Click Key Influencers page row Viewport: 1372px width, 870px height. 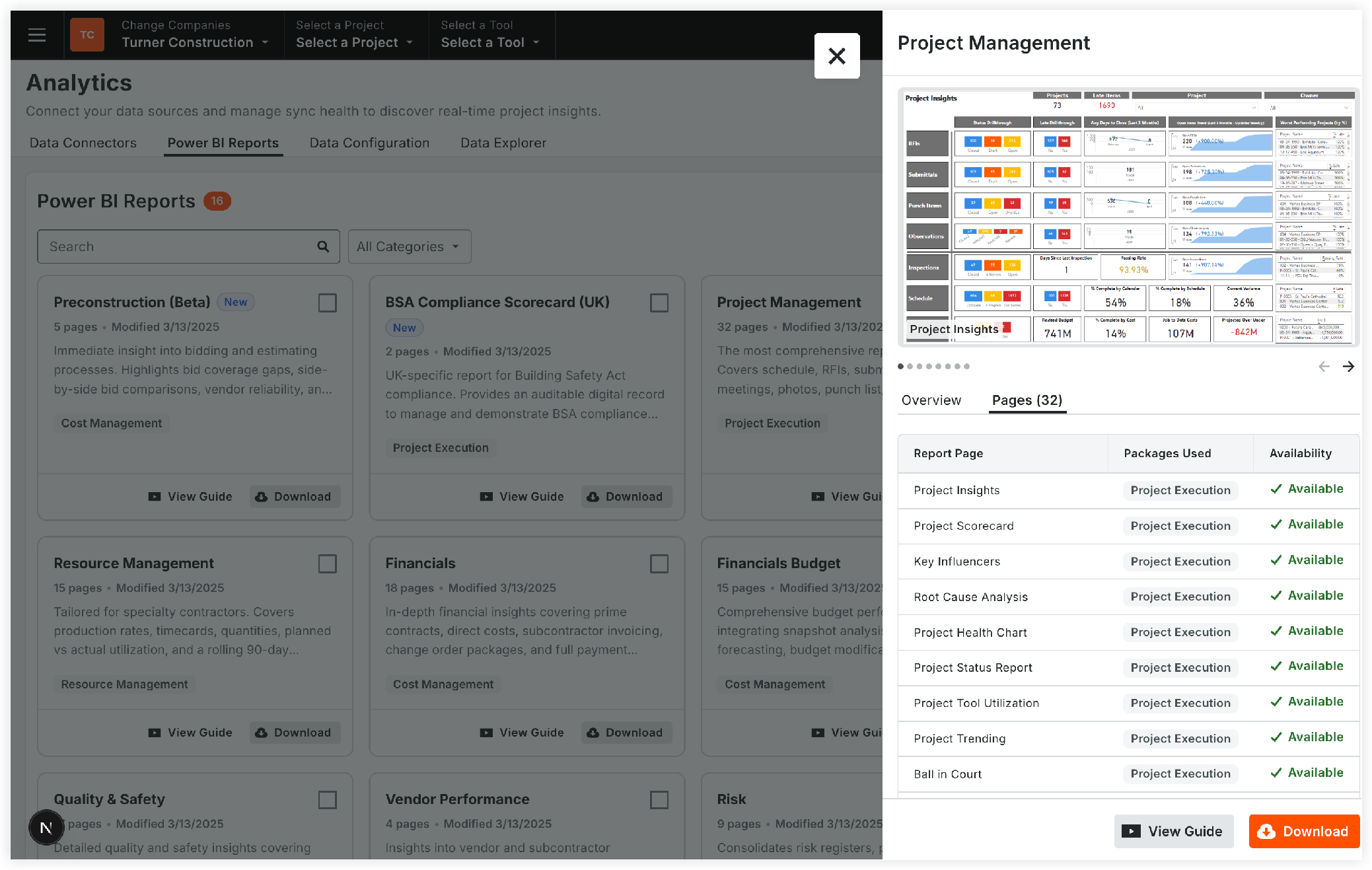tap(1128, 562)
